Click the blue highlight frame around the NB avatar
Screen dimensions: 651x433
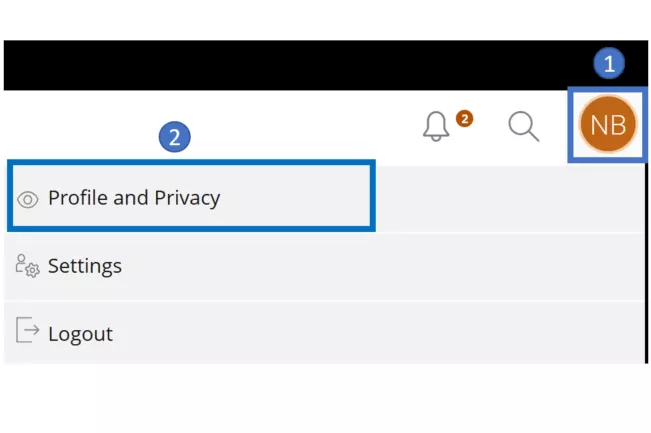(x=572, y=126)
